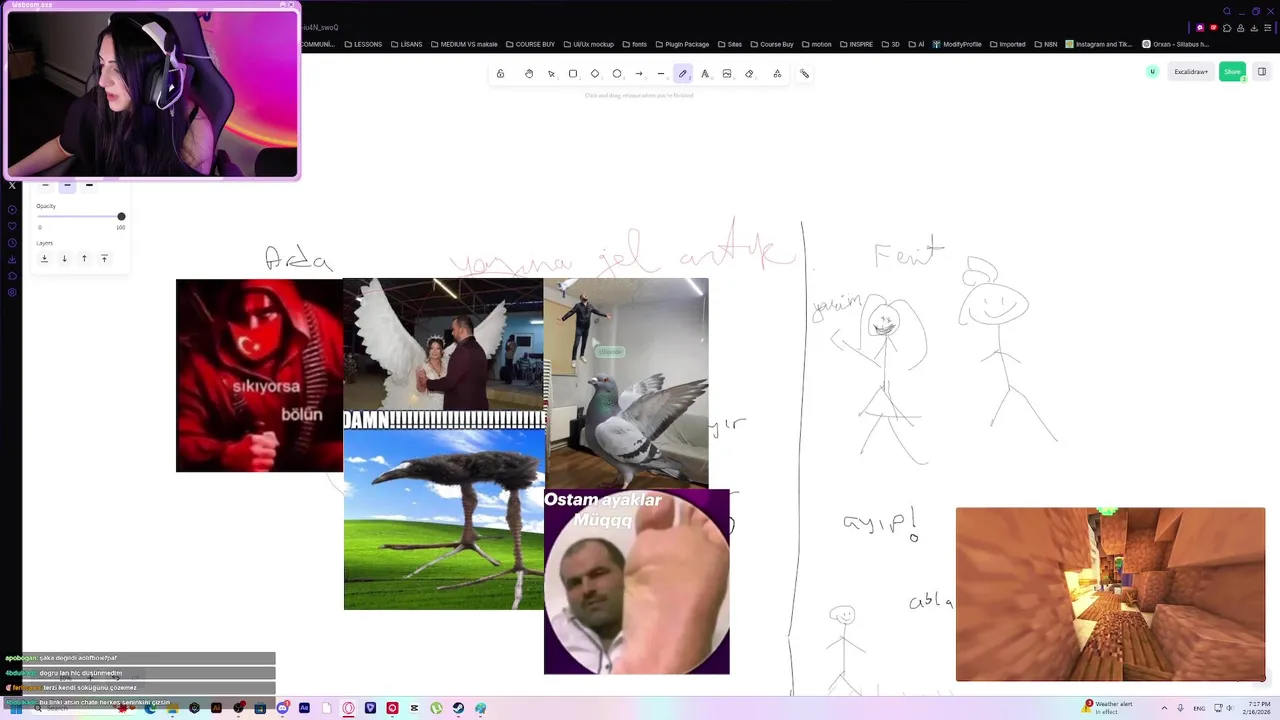Open Steam from the taskbar

[458, 708]
